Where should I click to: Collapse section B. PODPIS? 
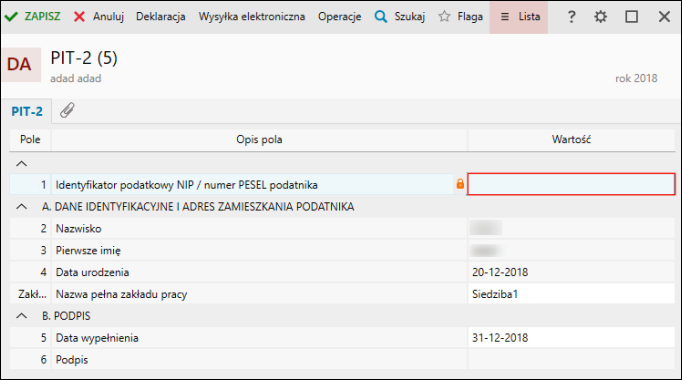tap(21, 316)
